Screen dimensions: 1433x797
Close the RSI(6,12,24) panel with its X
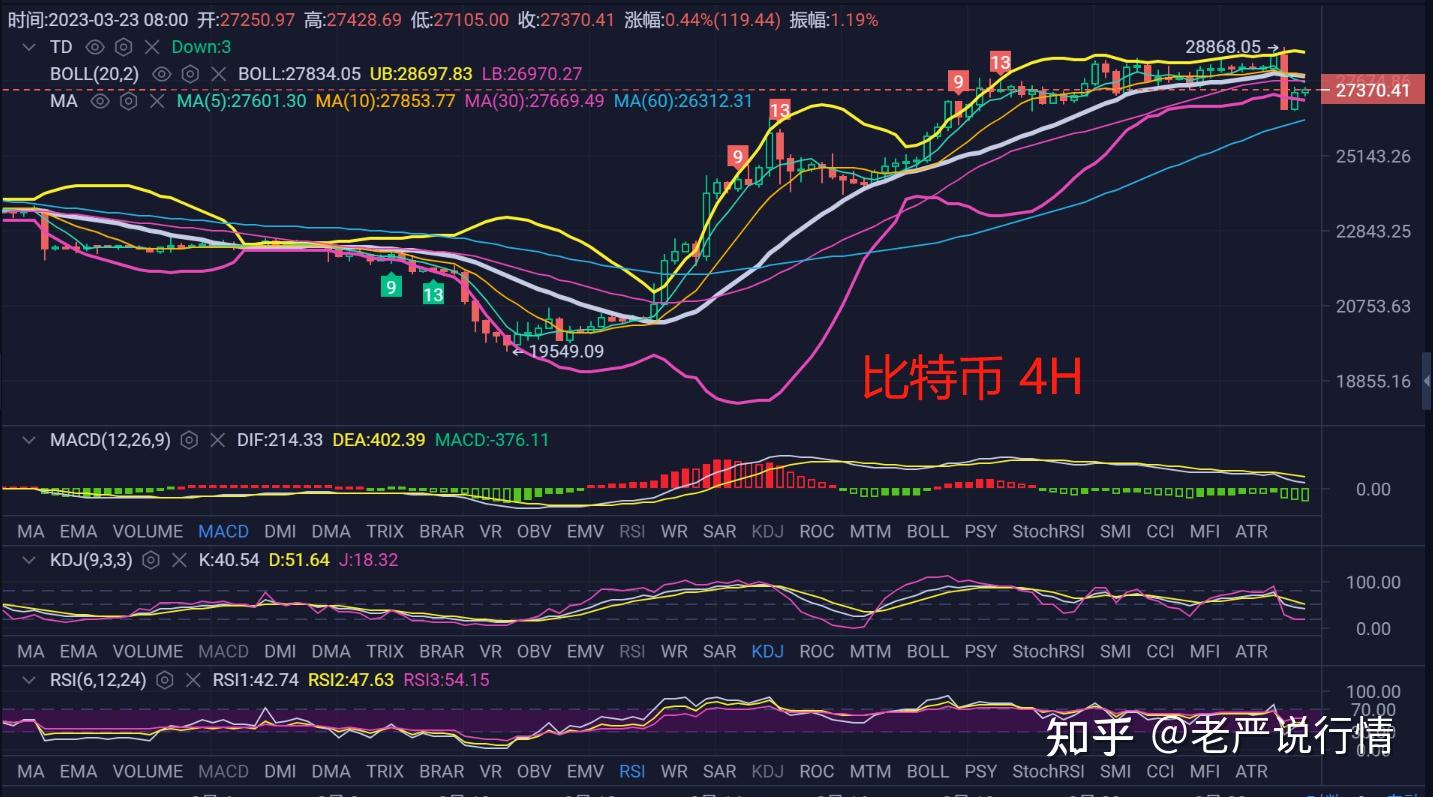coord(193,680)
